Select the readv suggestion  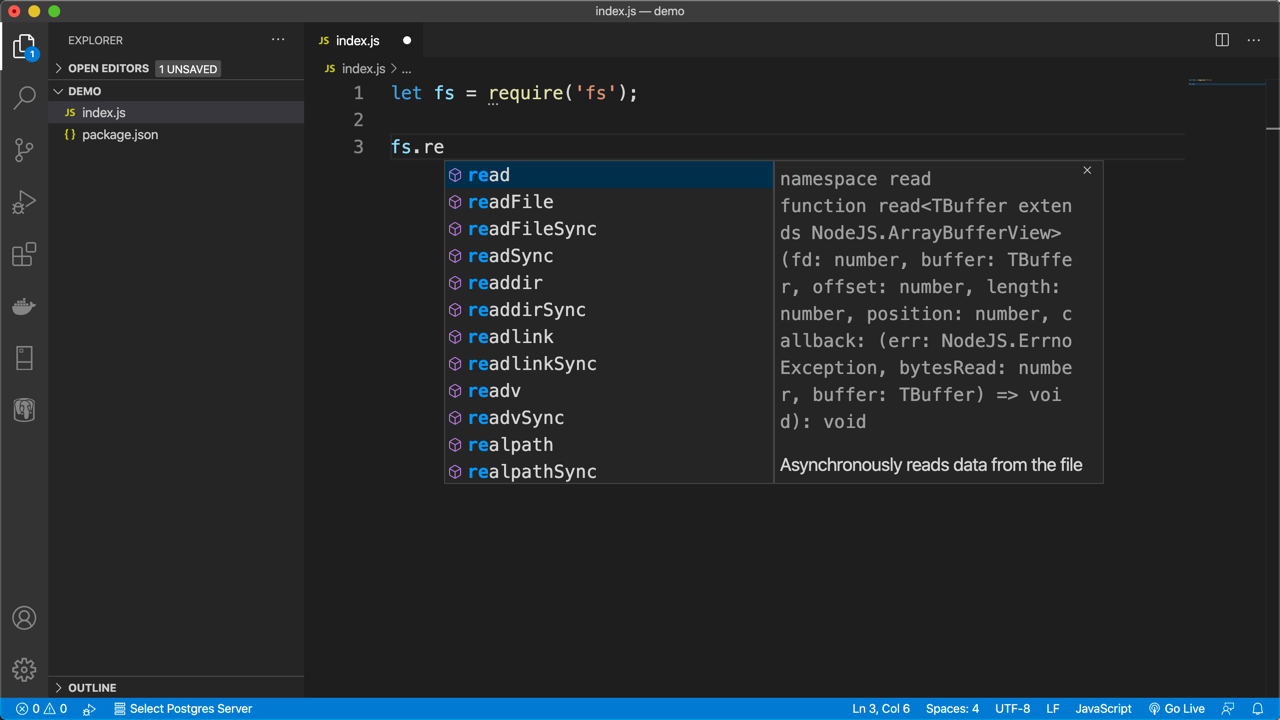[609, 391]
